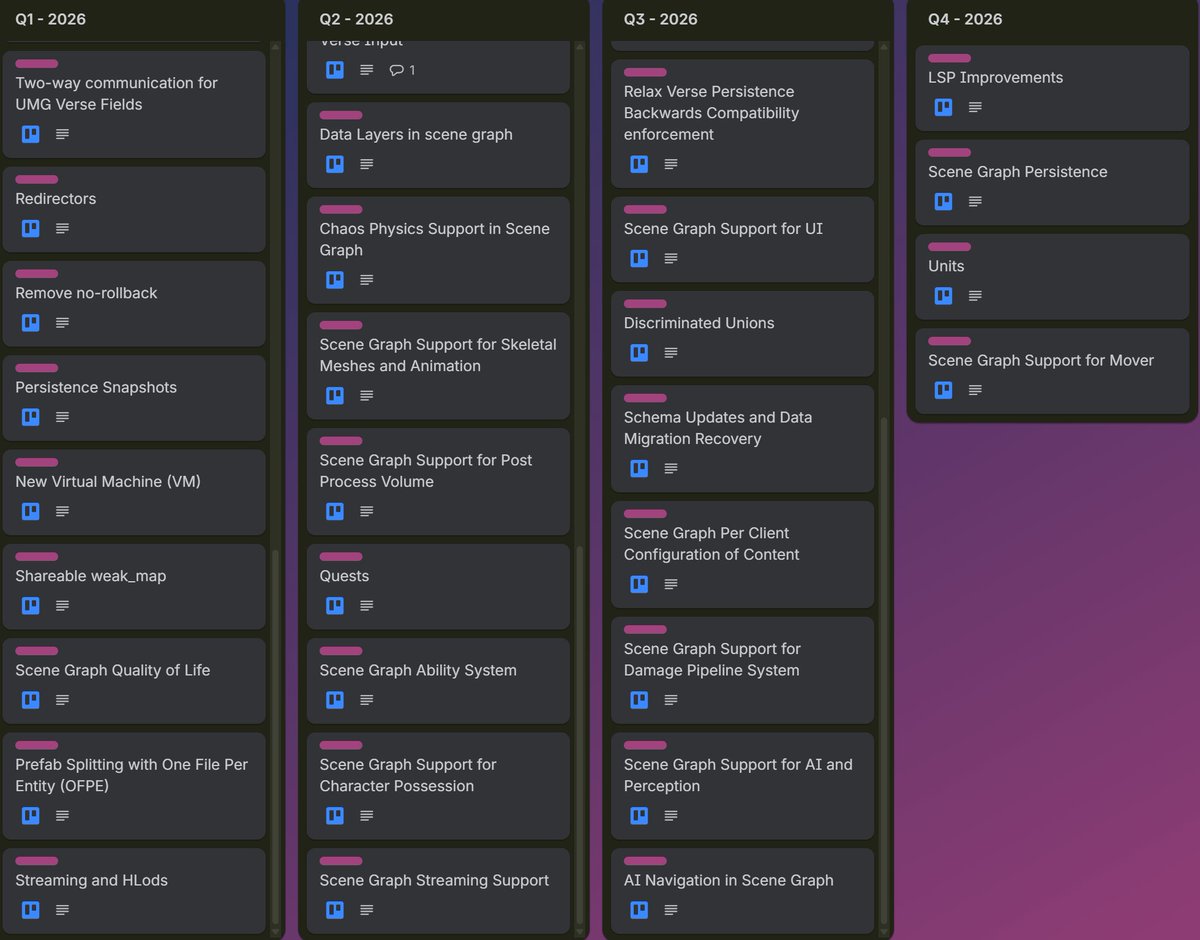
Task: Click description icon on Discriminated Unions card
Action: click(x=671, y=353)
